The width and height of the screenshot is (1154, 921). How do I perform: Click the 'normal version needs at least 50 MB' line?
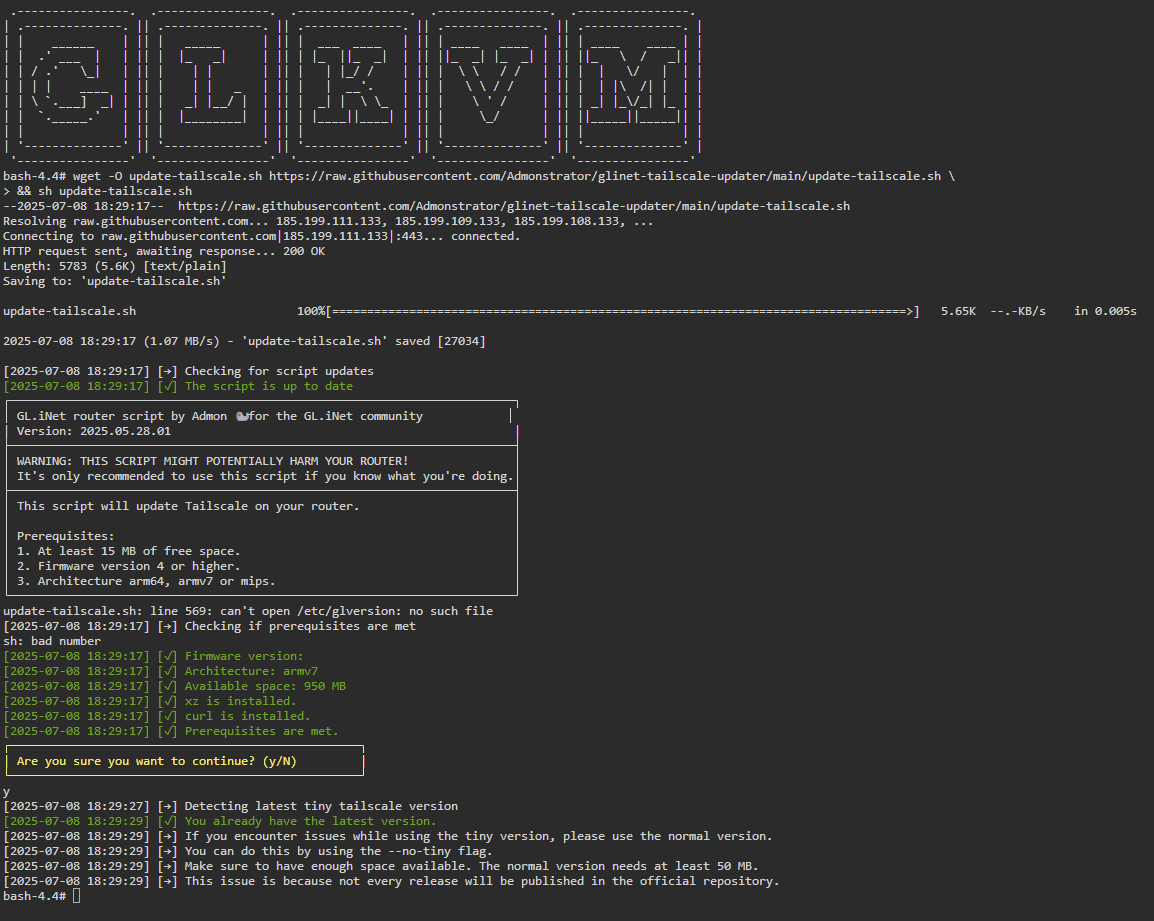tap(381, 866)
